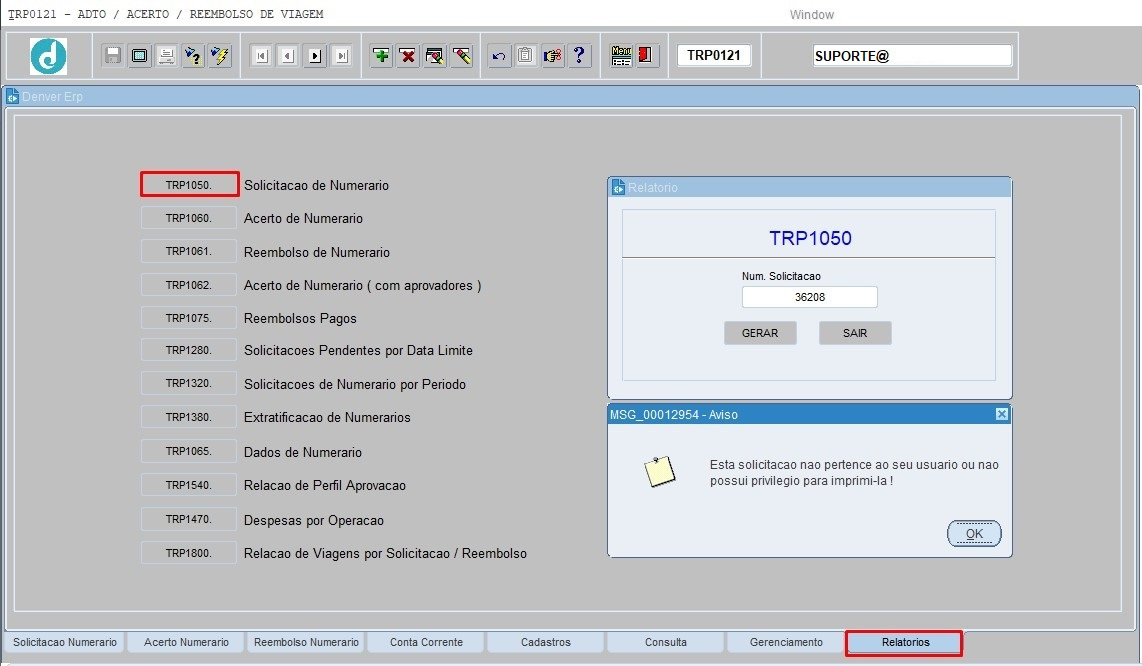Exit the form via red door icon
1142x666 pixels.
coord(645,56)
